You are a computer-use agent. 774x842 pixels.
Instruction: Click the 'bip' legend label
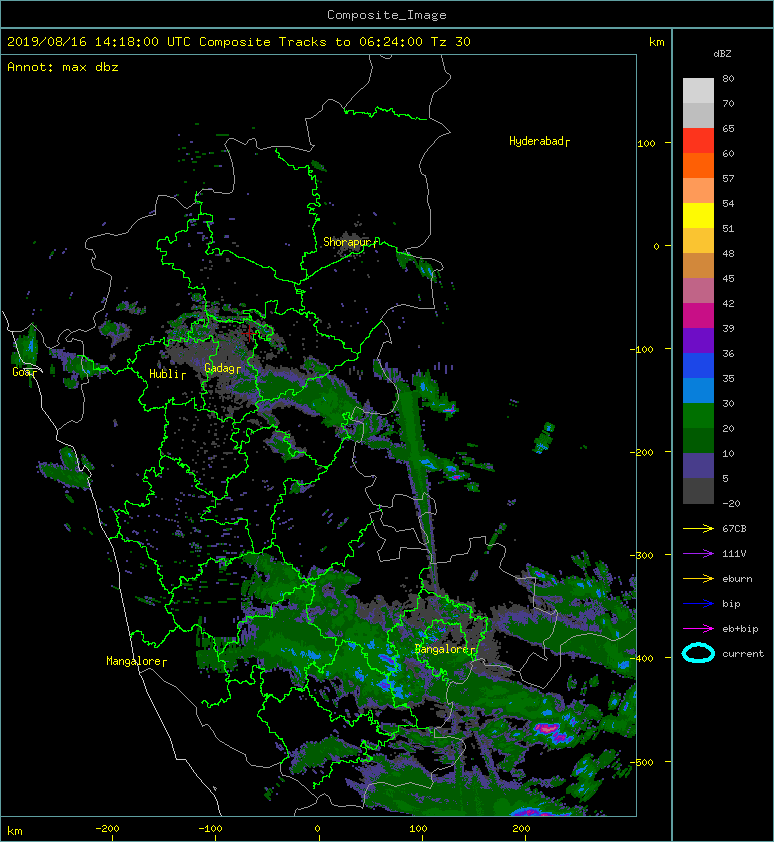[731, 604]
